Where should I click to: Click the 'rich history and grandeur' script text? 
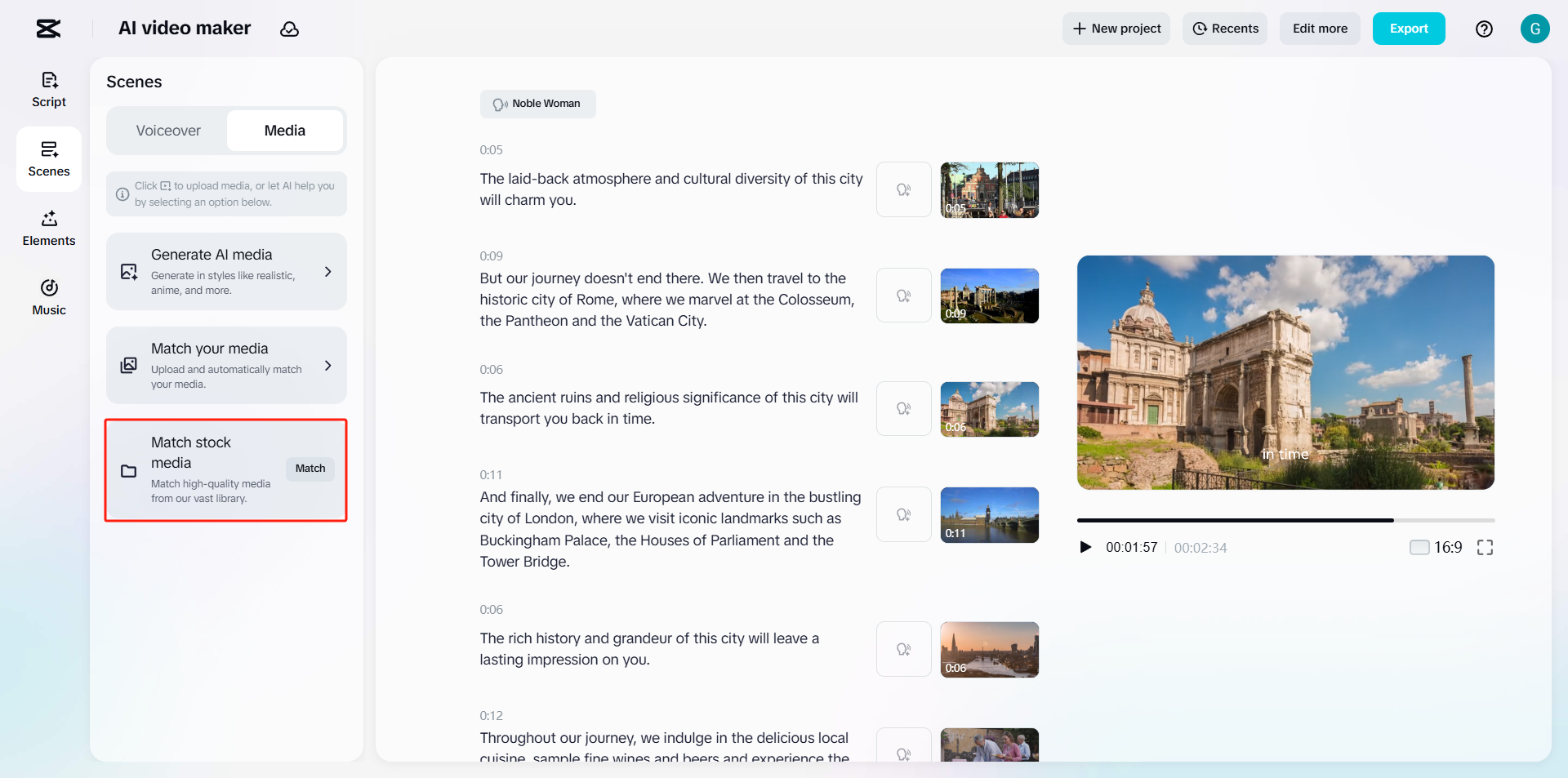click(x=649, y=649)
